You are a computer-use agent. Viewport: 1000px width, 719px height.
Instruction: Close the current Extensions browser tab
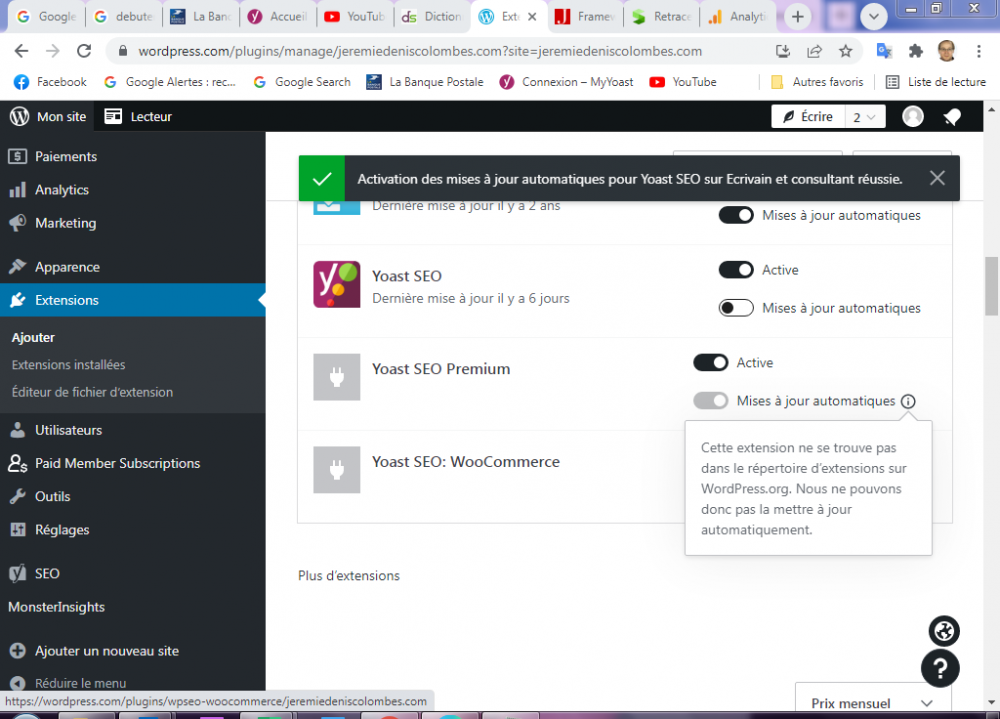point(533,17)
